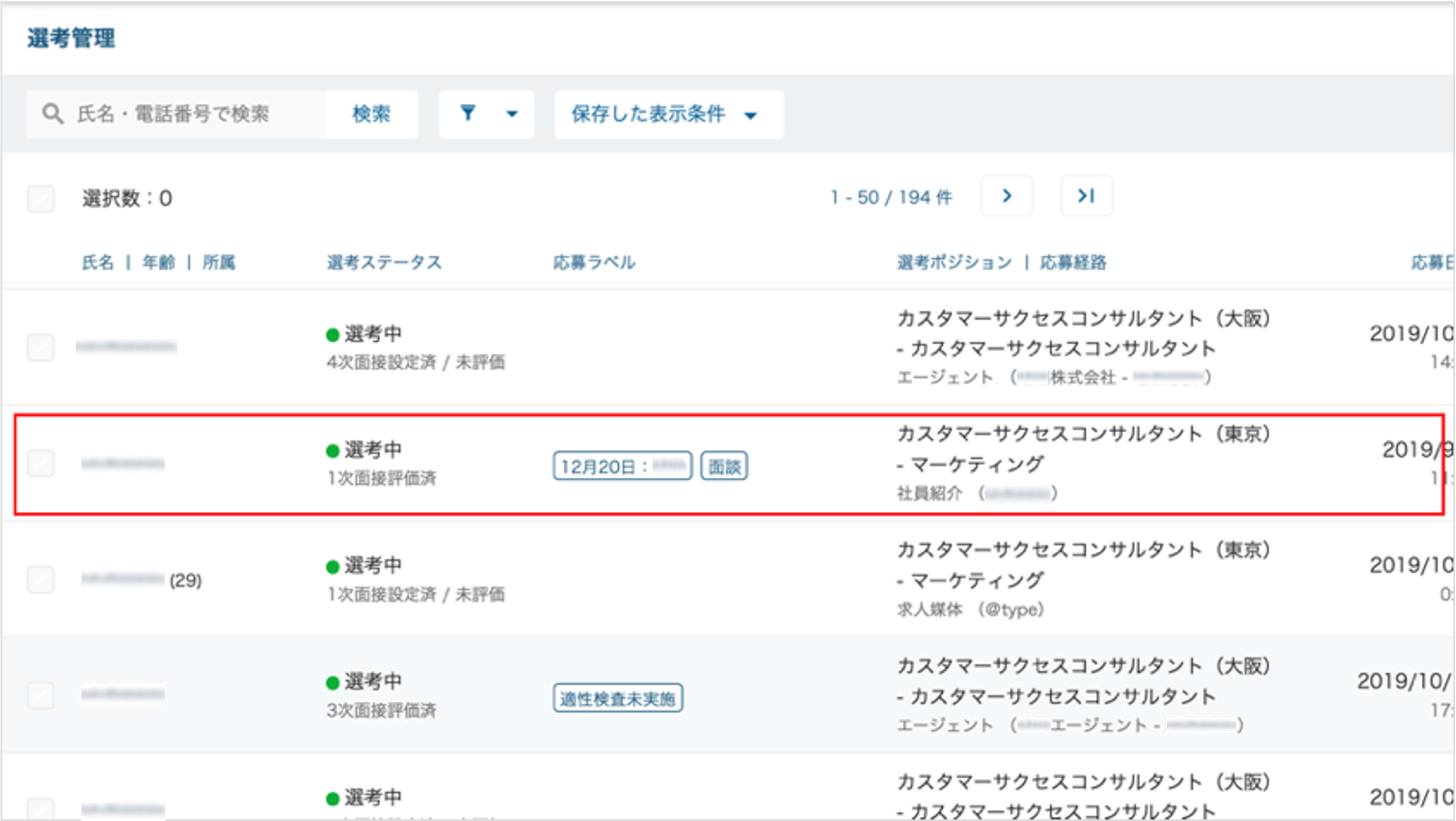Expand the 保存した表示条件 dropdown

click(669, 114)
